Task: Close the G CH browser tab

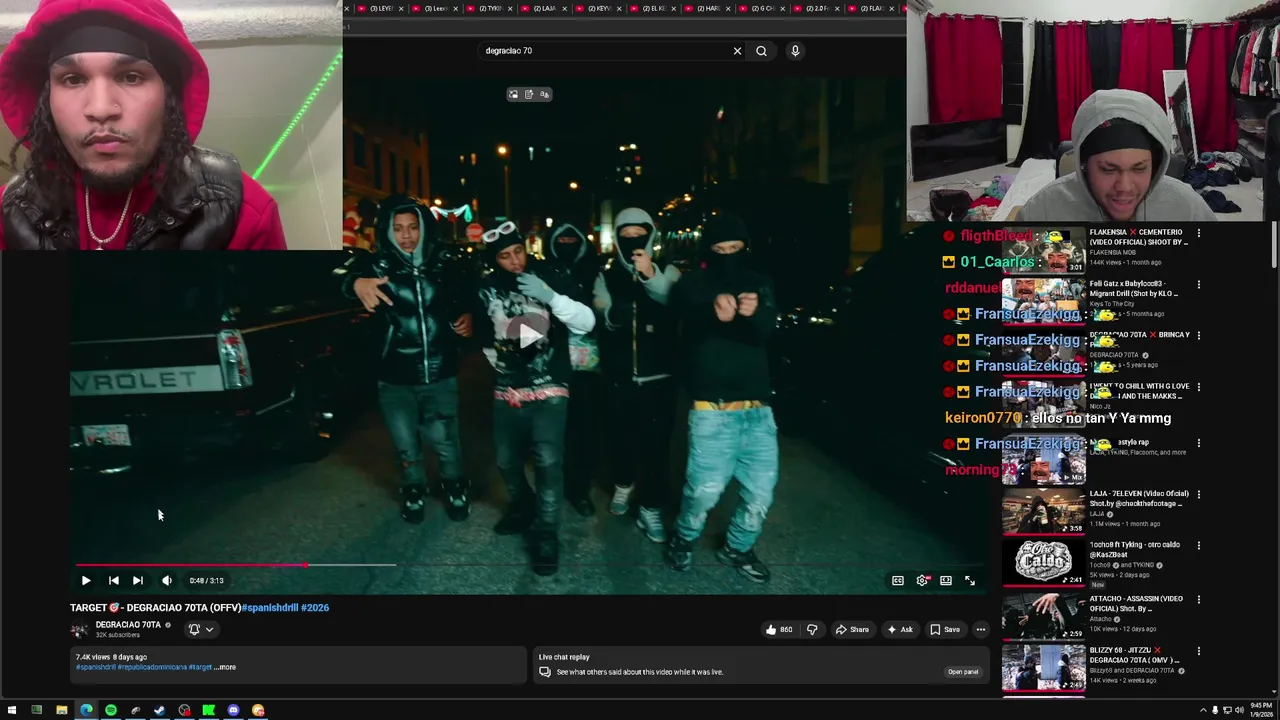Action: [x=782, y=8]
